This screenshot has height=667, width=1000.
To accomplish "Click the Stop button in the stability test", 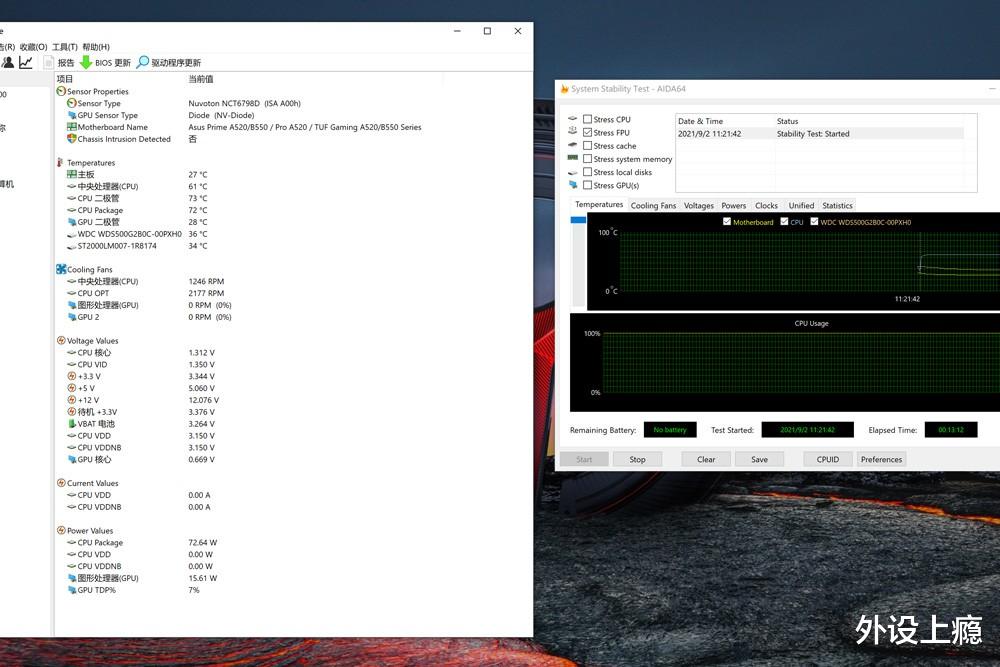I will [x=638, y=459].
